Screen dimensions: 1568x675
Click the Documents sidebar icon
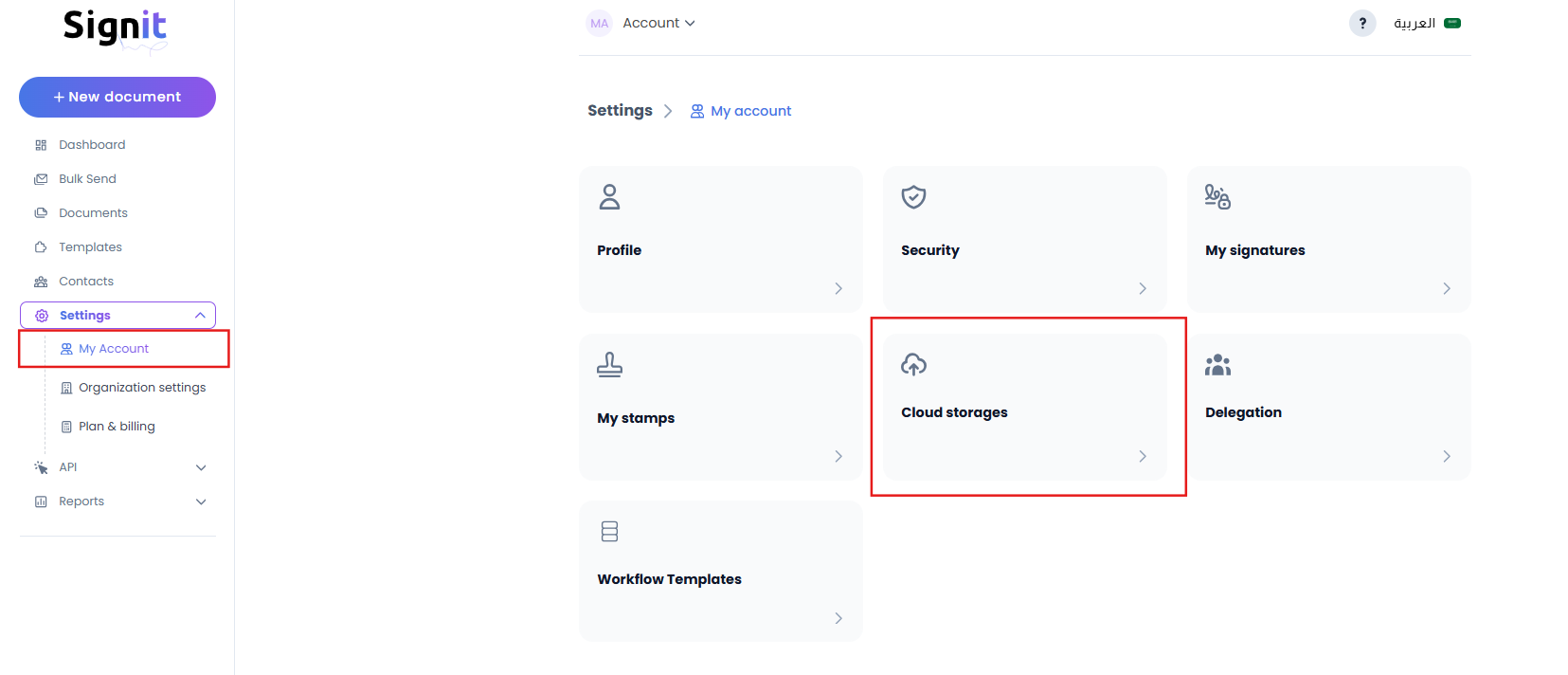pyautogui.click(x=41, y=213)
